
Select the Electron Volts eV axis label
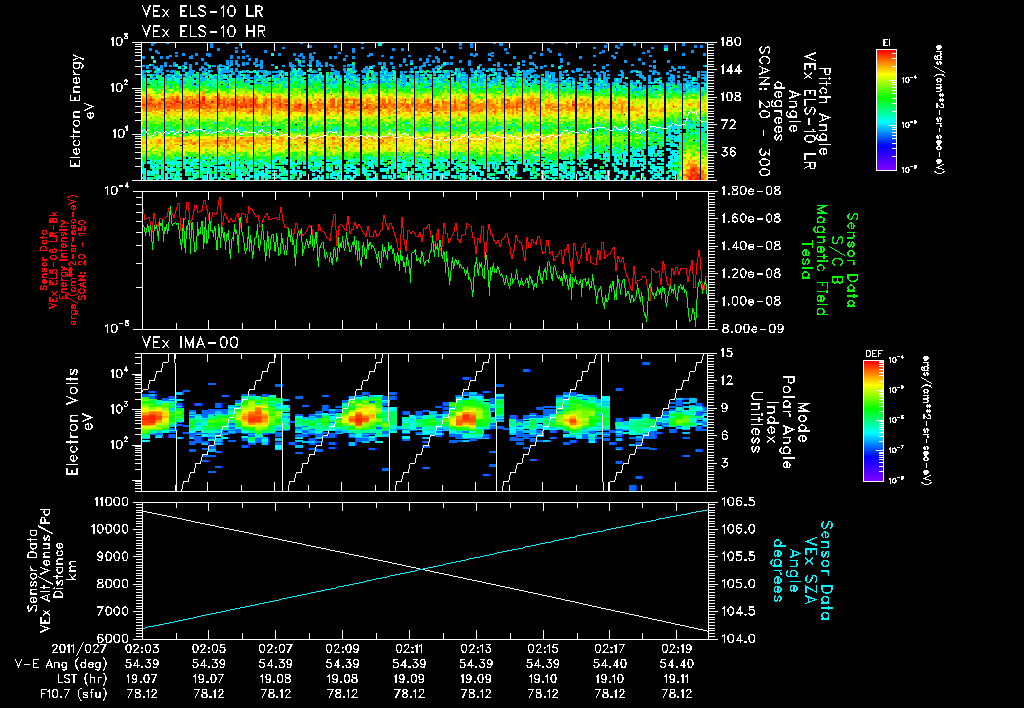(x=82, y=420)
